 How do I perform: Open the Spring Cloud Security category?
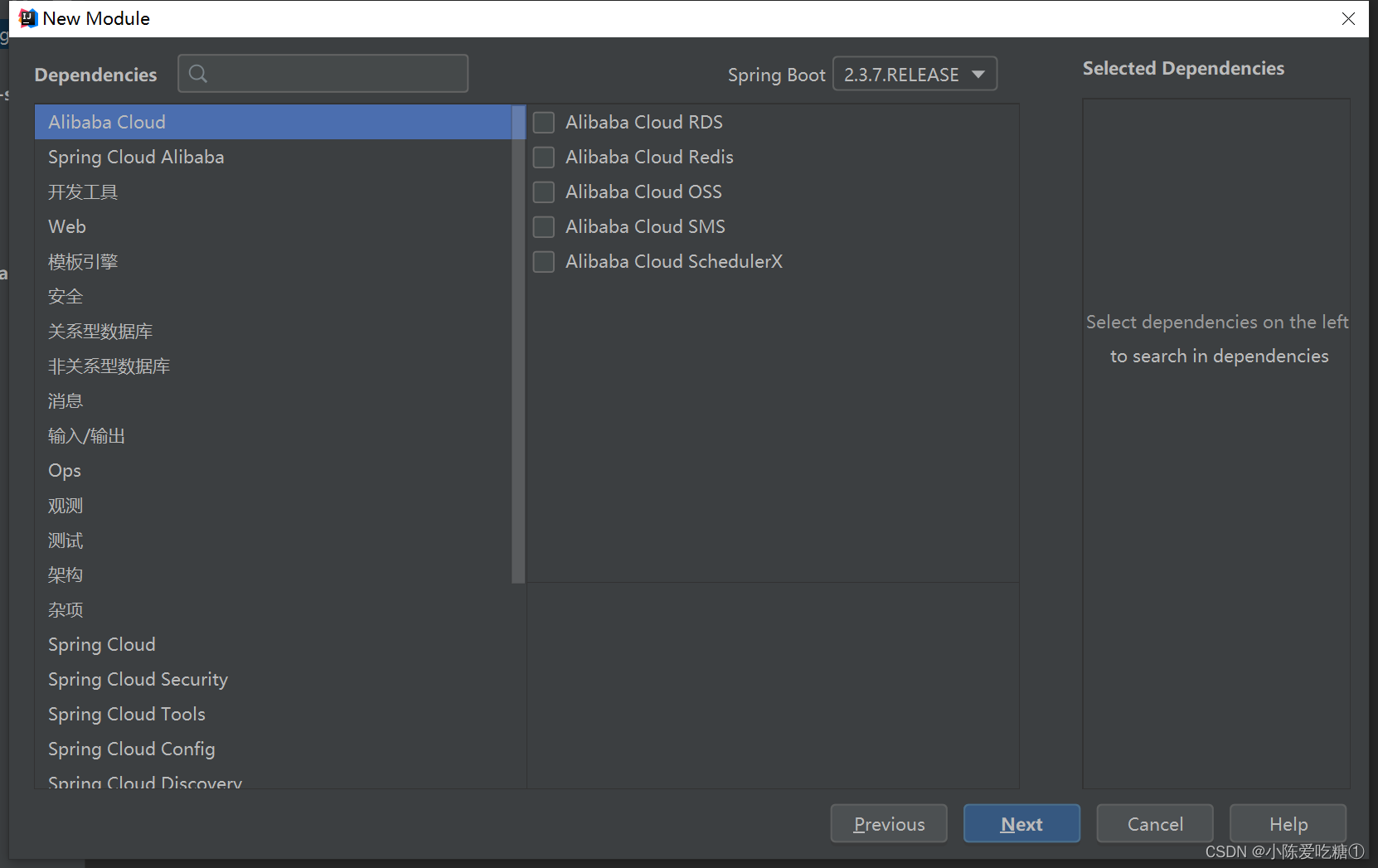point(274,679)
